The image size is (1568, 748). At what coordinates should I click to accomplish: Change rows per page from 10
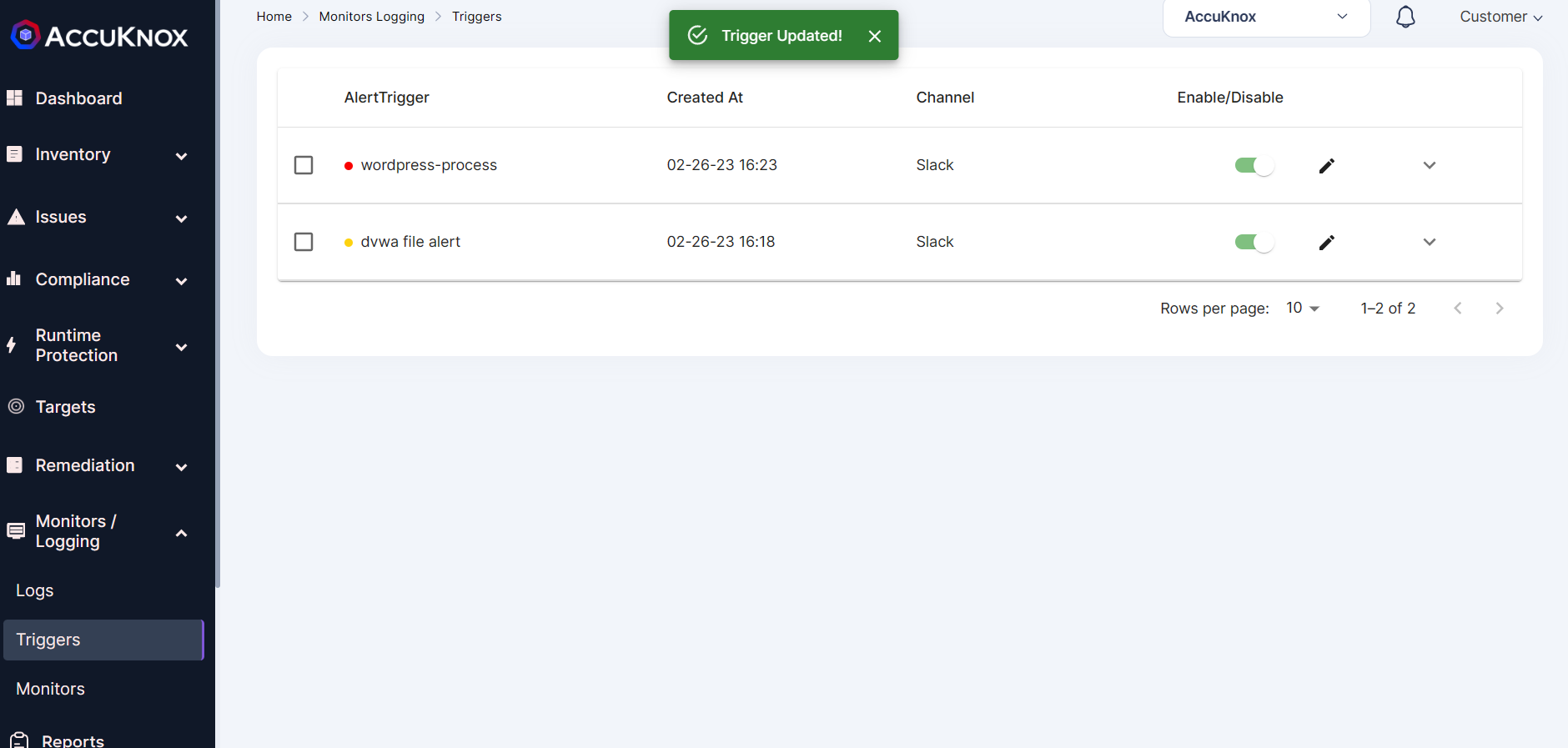[1303, 308]
